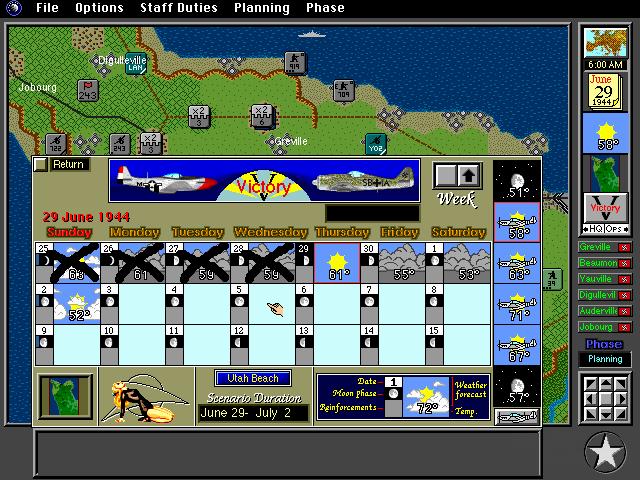Select calendar day 5
This screenshot has width=640, height=480.
tap(262, 304)
